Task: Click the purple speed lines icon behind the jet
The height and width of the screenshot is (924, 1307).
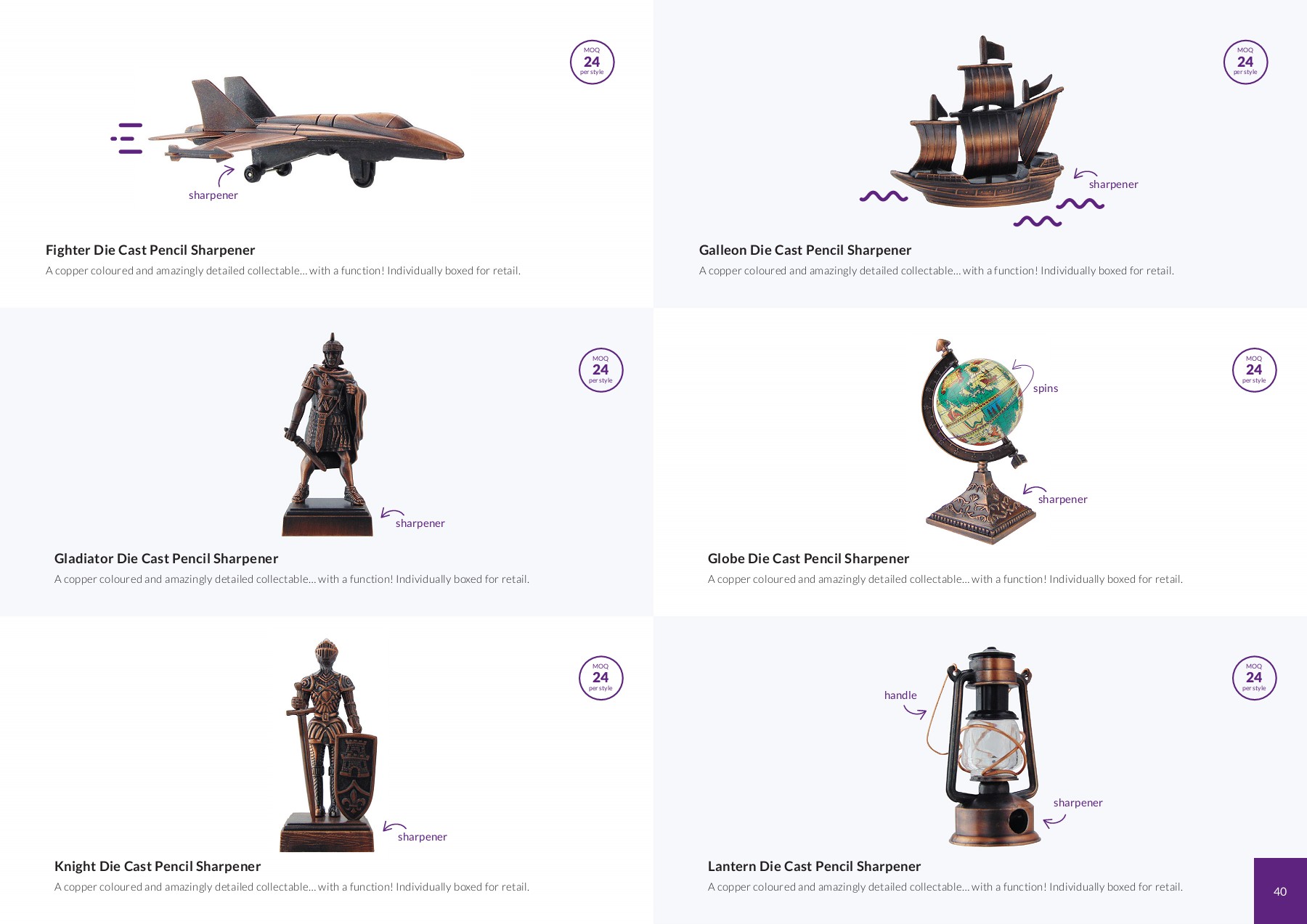Action: 126,138
